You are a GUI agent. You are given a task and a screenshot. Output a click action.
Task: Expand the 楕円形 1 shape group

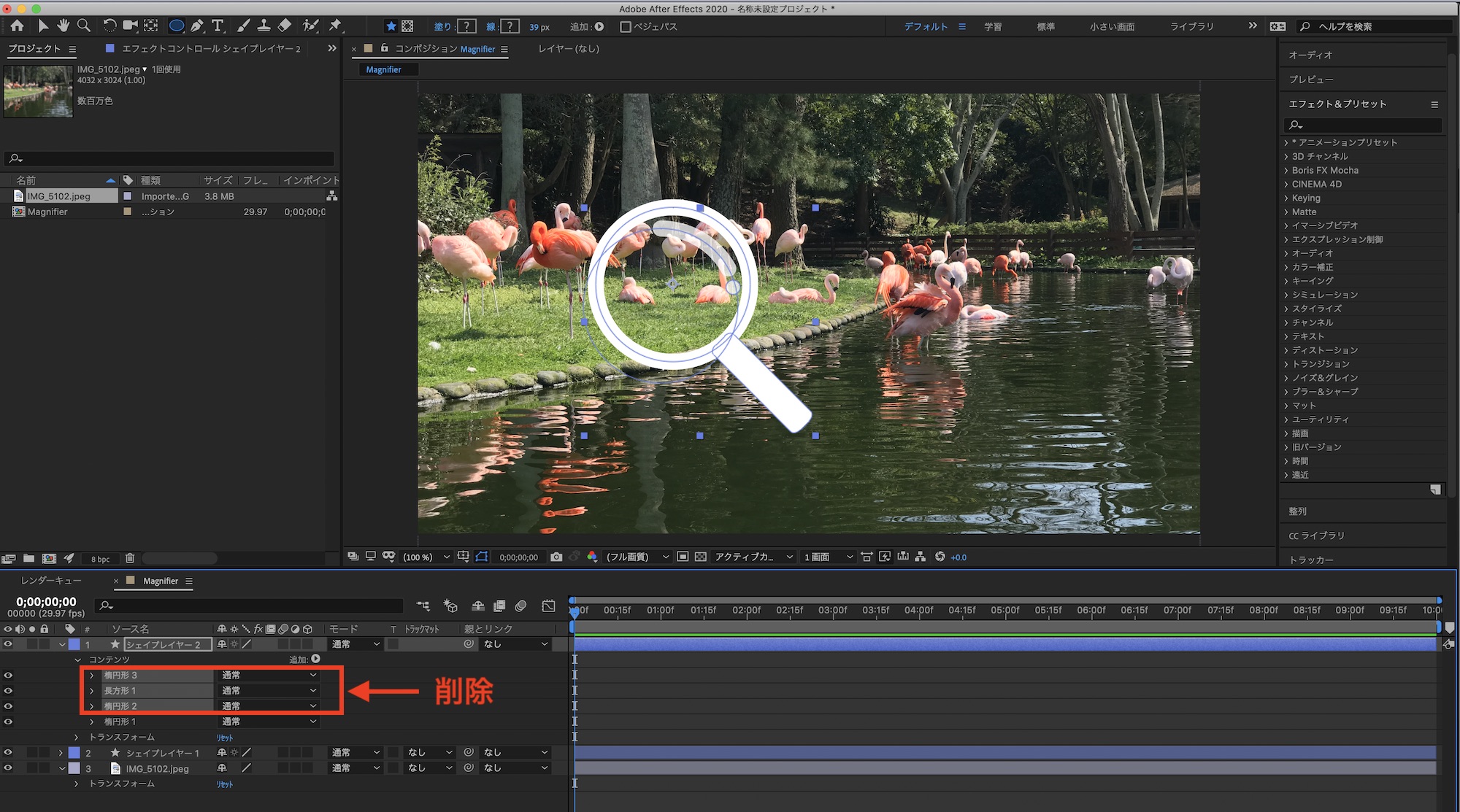(92, 722)
